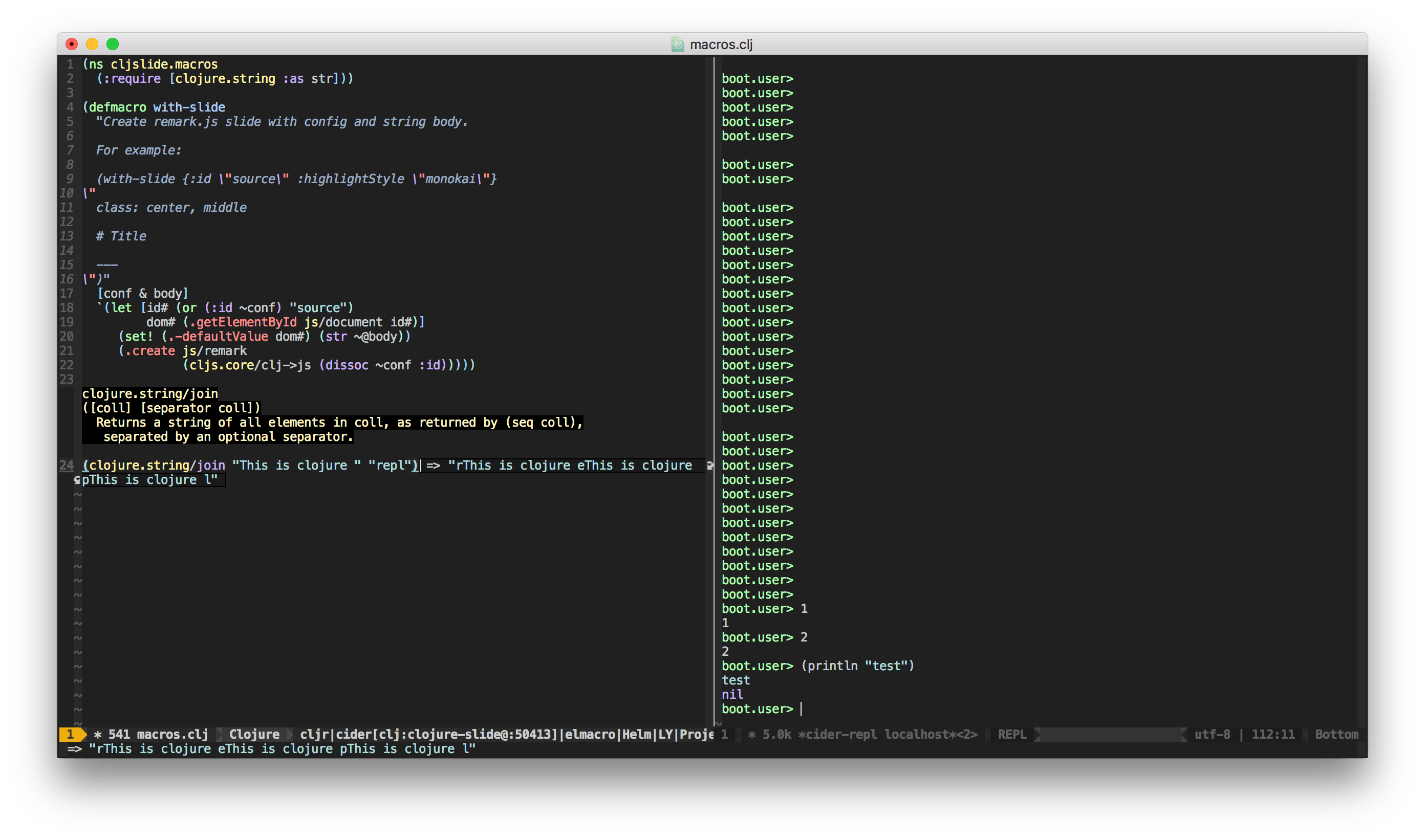Click the elmacro minor mode indicator

pos(590,735)
